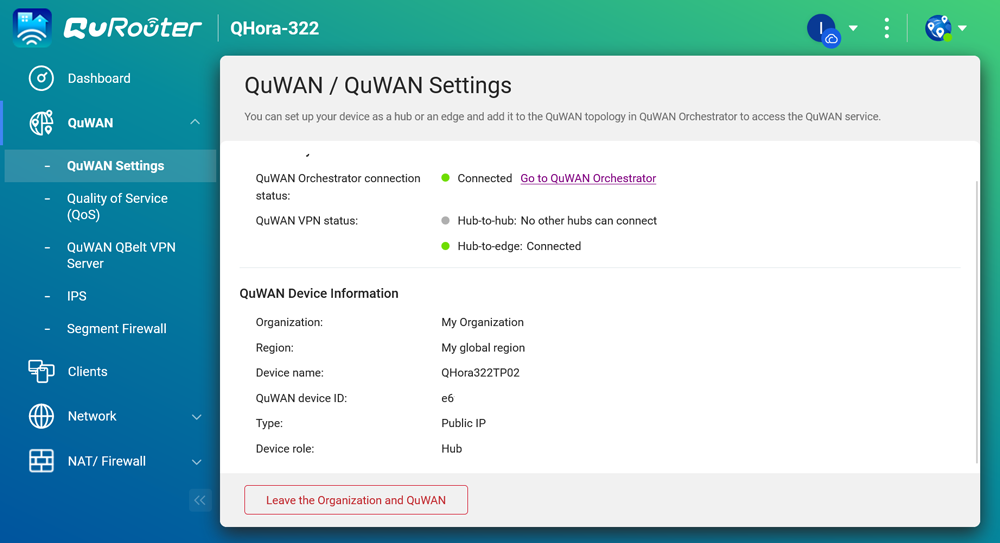The image size is (1000, 543).
Task: Collapse the sidebar with double-chevron button
Action: pos(200,500)
